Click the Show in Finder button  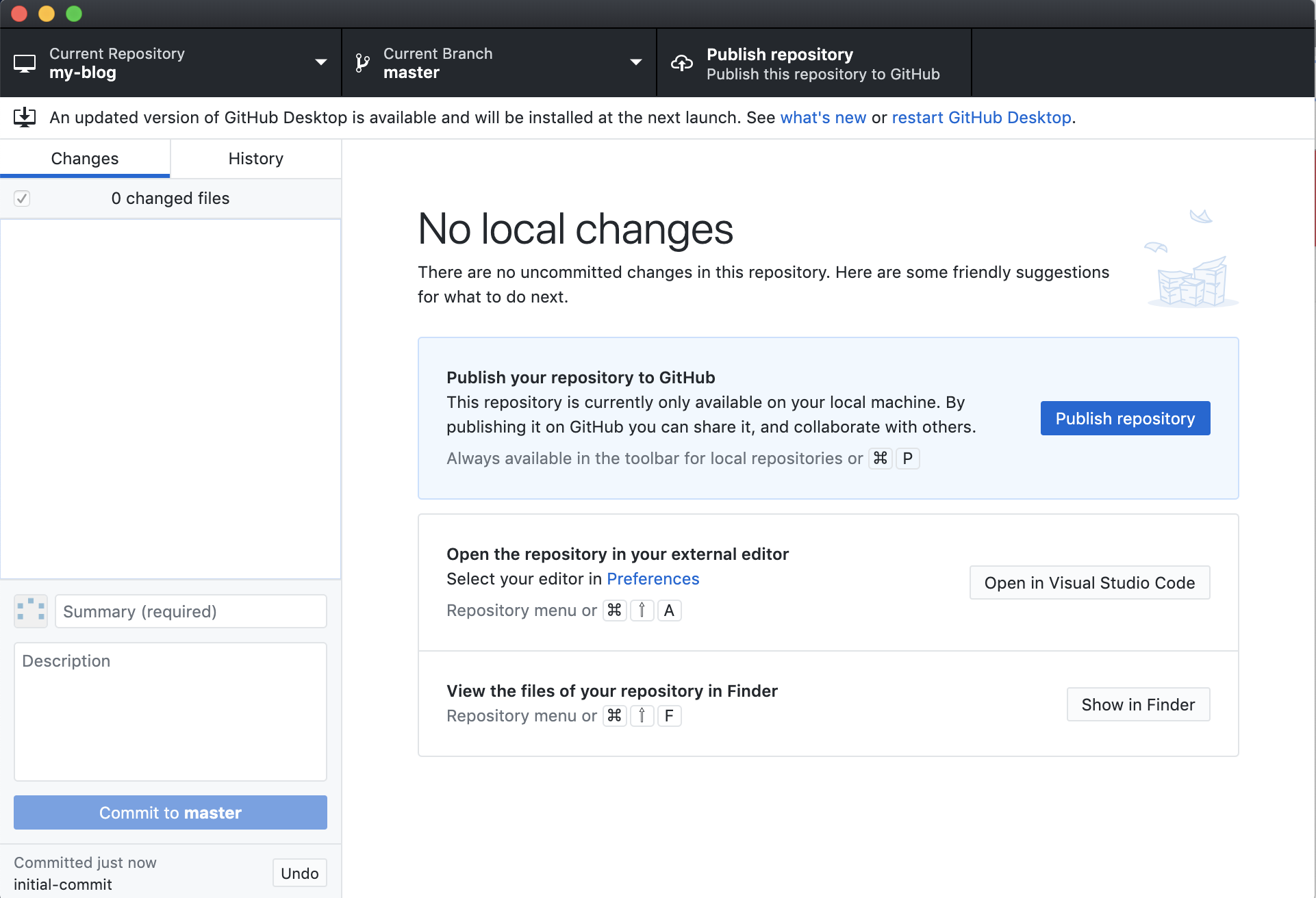pyautogui.click(x=1138, y=704)
